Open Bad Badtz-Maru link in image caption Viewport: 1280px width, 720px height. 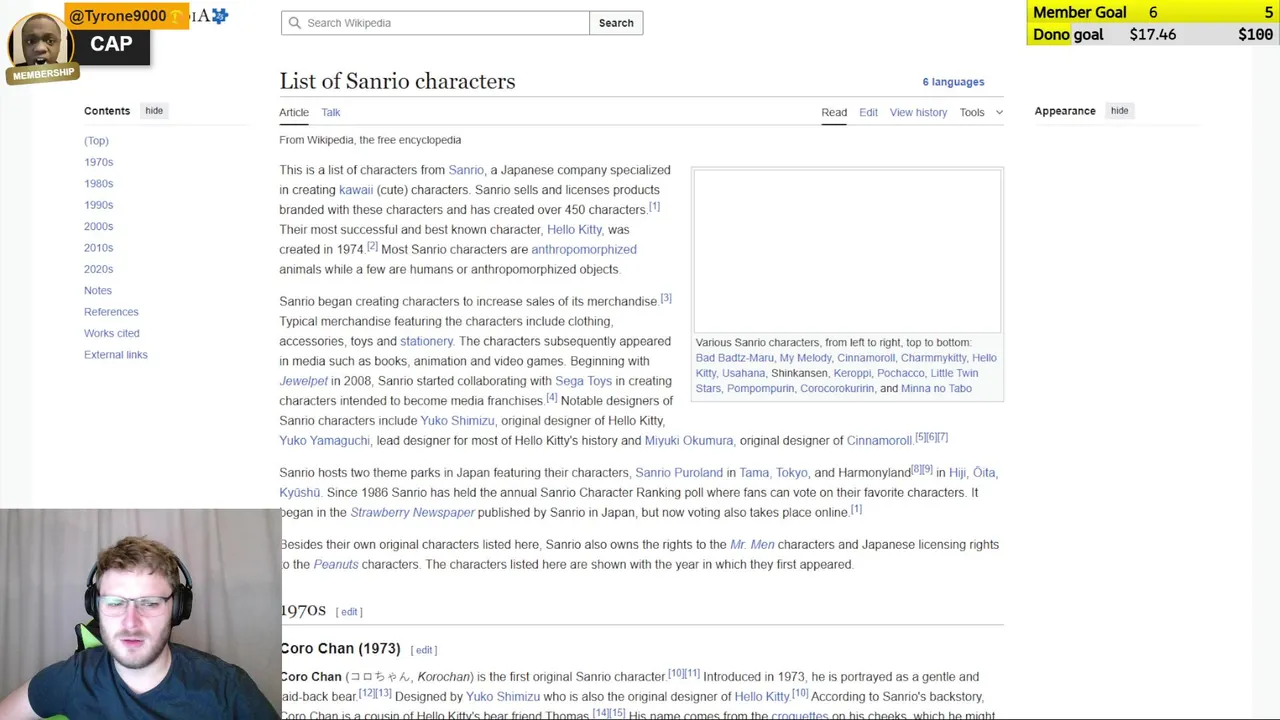coord(735,358)
